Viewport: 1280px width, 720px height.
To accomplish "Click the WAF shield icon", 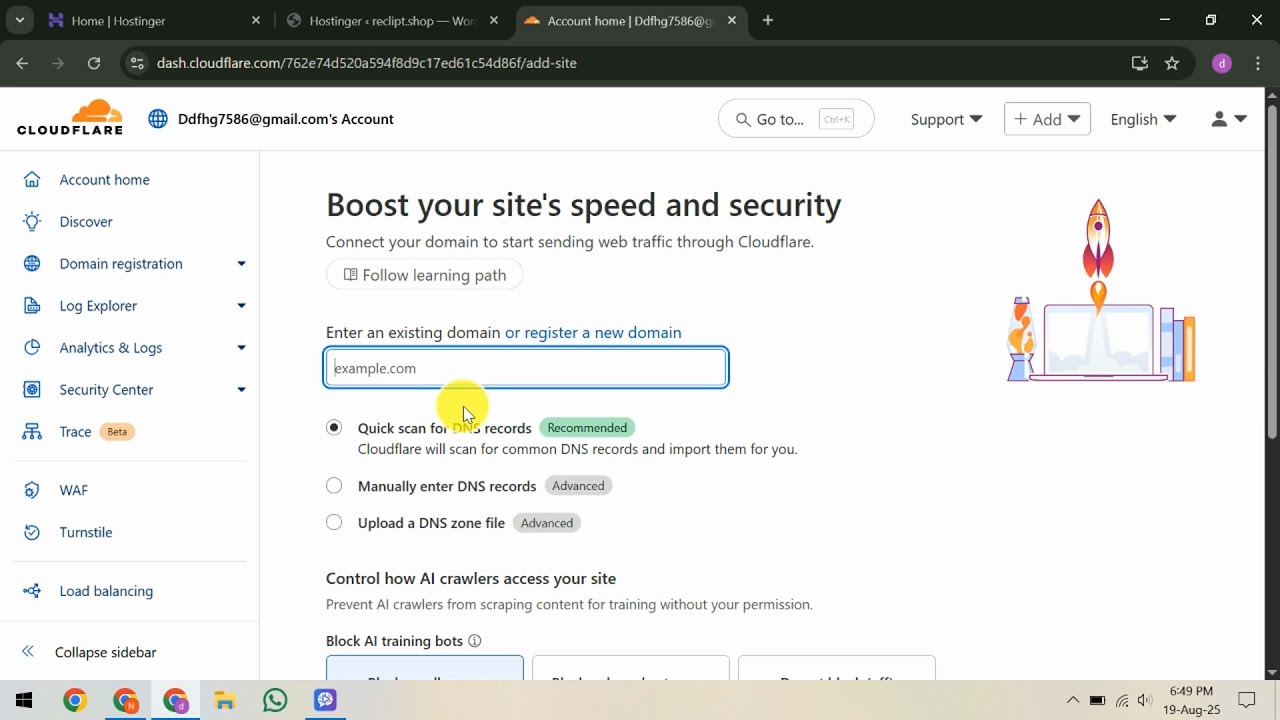I will 32,490.
